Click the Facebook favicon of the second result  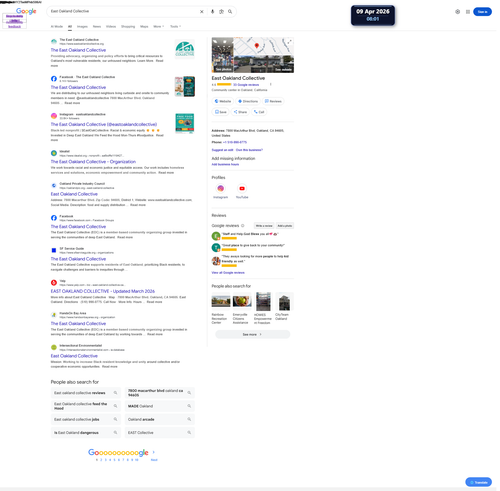point(54,79)
